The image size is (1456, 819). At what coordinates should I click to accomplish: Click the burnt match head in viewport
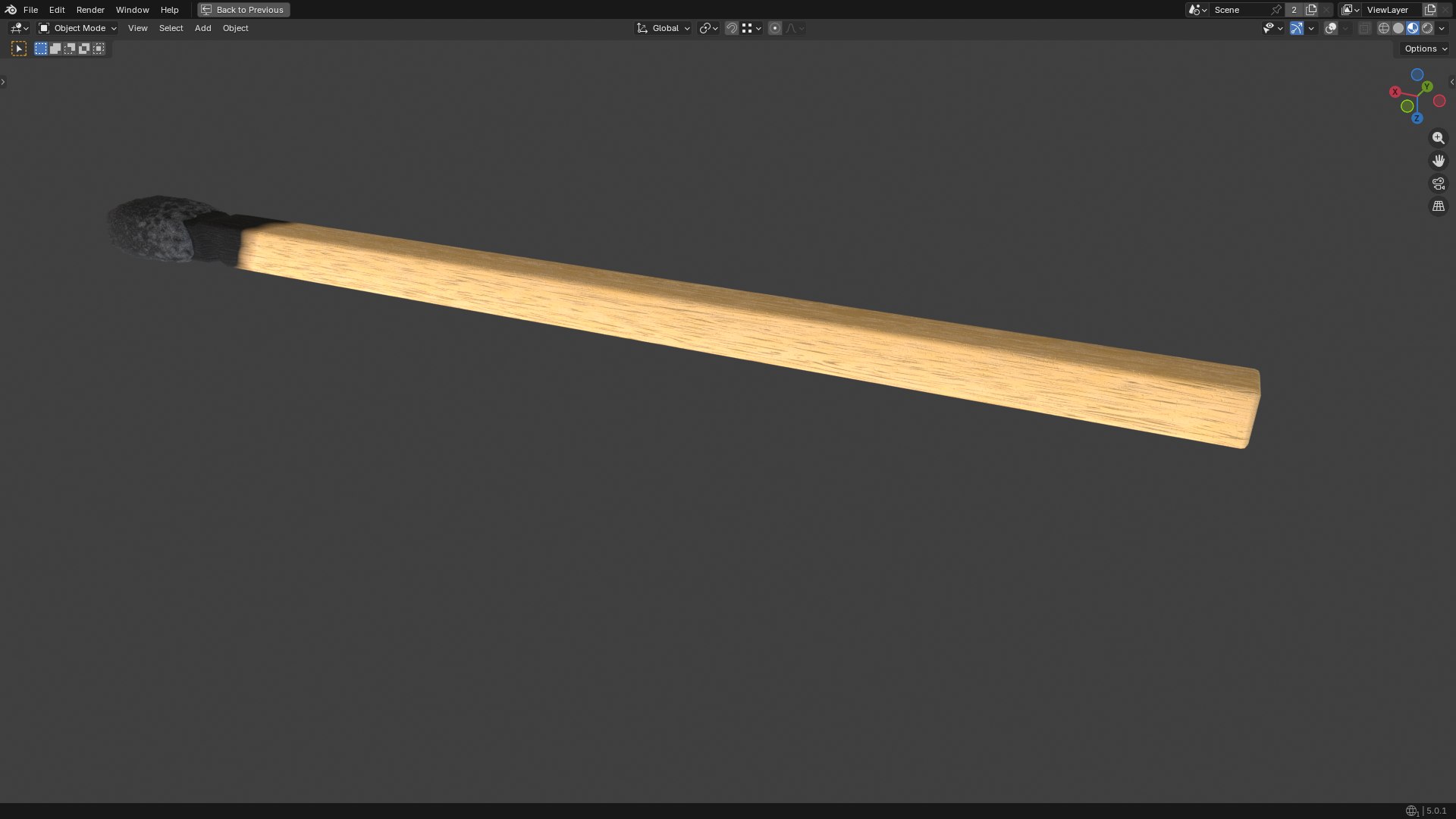pos(155,229)
